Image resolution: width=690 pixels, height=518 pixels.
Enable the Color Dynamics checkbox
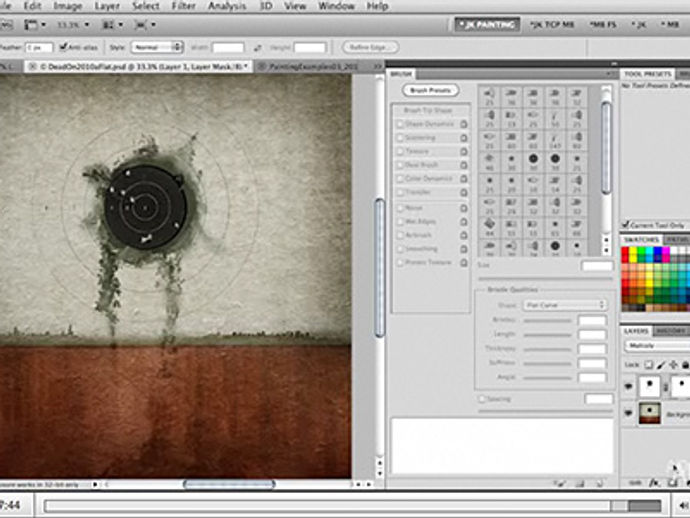[400, 179]
